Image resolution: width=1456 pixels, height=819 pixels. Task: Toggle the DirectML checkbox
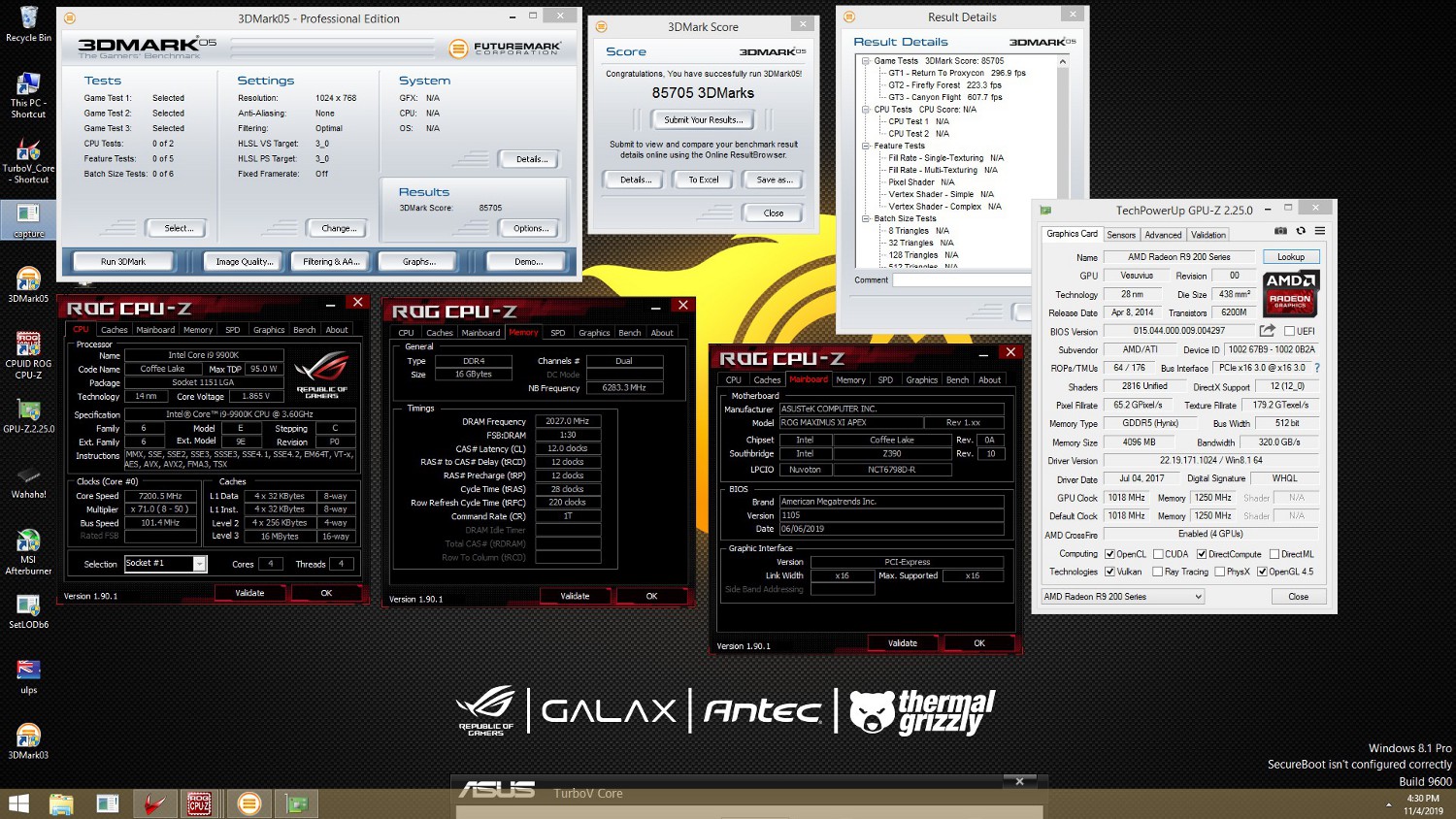coord(1274,554)
